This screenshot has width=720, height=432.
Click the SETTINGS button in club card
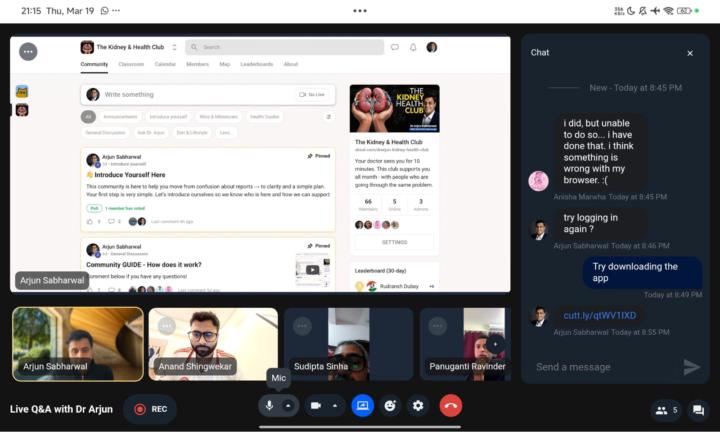394,242
